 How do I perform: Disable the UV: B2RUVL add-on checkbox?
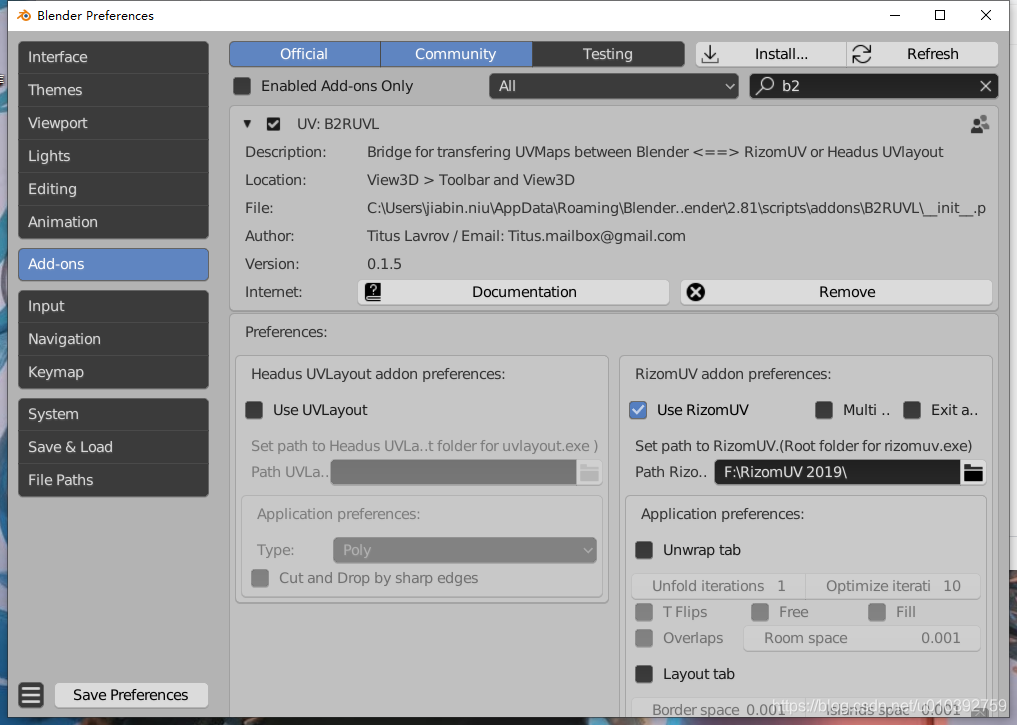coord(274,124)
